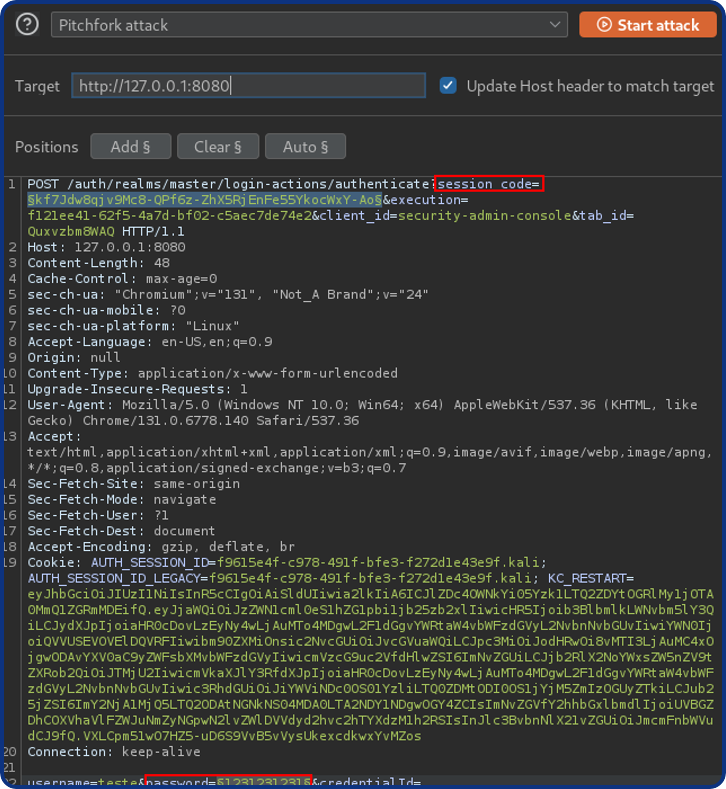Image resolution: width=726 pixels, height=789 pixels.
Task: Click the Target URL input field
Action: 248,86
